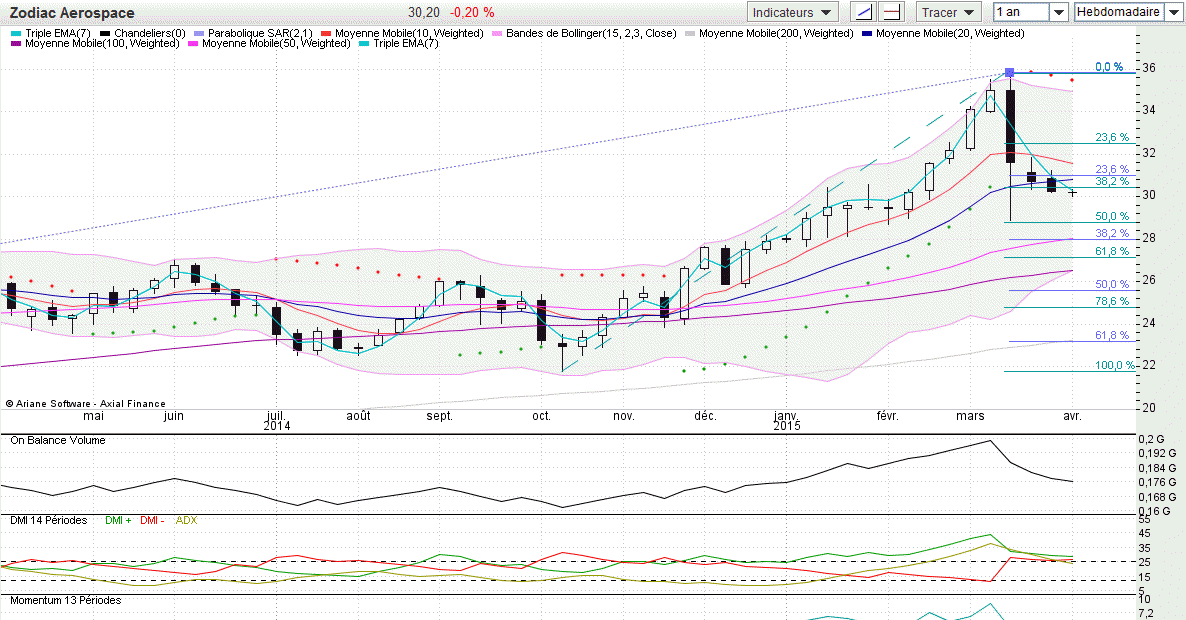Grab the blue square Fibonacci anchor handle
The height and width of the screenshot is (620, 1186).
1009,73
